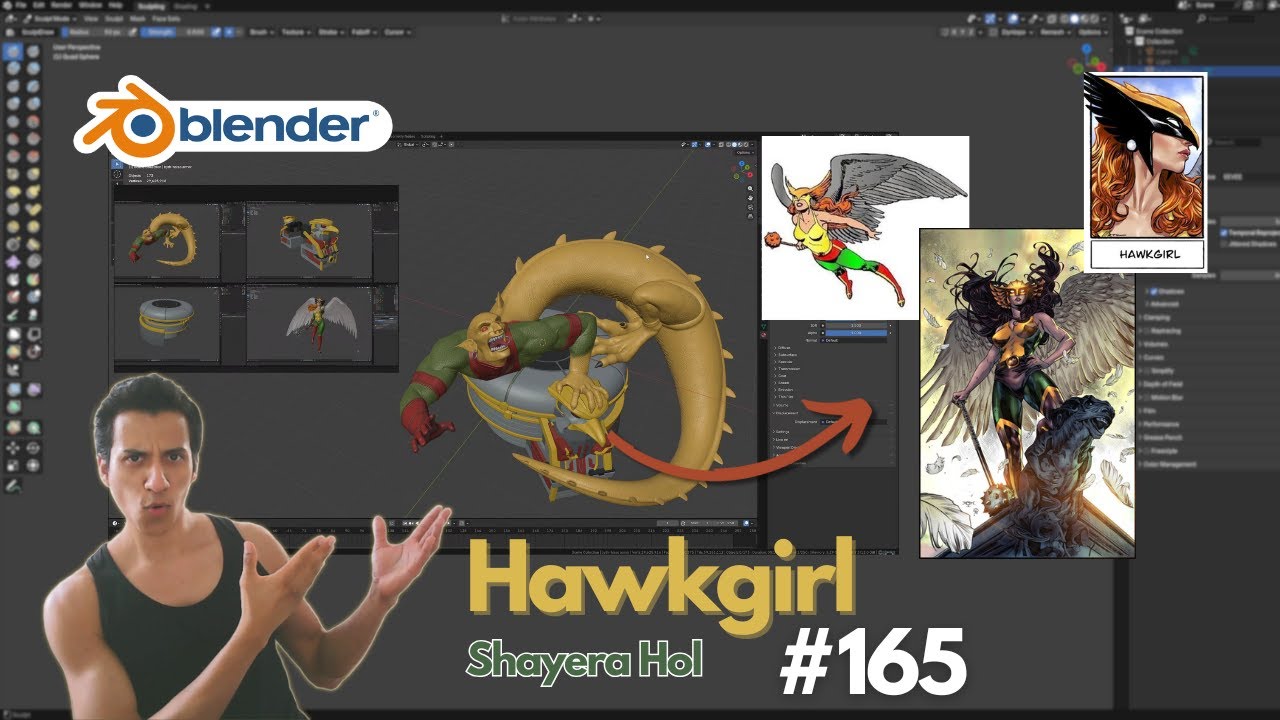Select the Smooth brush tool
The width and height of the screenshot is (1280, 720).
33,121
